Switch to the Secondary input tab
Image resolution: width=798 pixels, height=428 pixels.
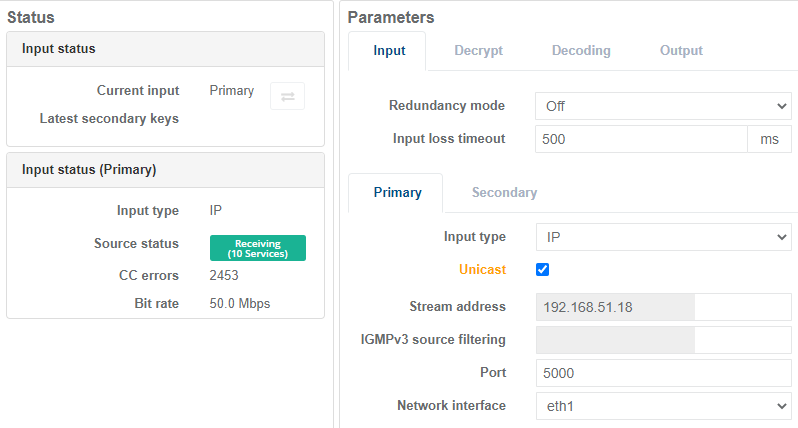click(x=504, y=193)
